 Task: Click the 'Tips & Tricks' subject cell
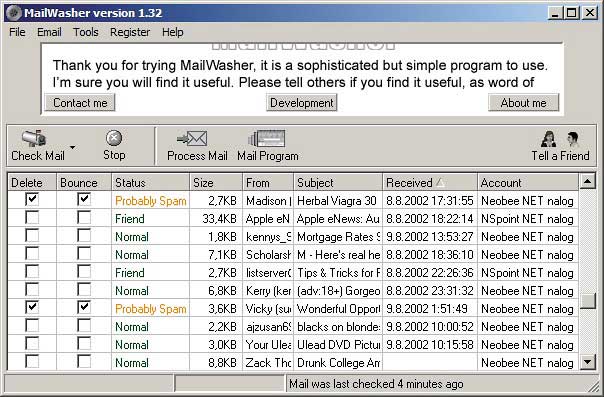point(338,273)
